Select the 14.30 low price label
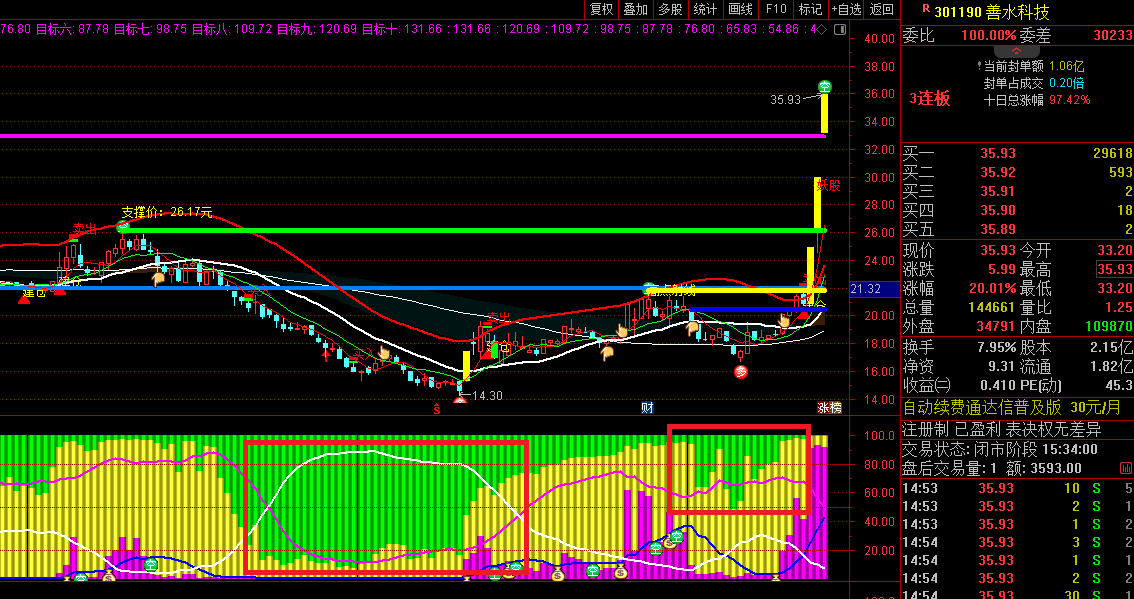This screenshot has width=1134, height=599. pyautogui.click(x=485, y=396)
